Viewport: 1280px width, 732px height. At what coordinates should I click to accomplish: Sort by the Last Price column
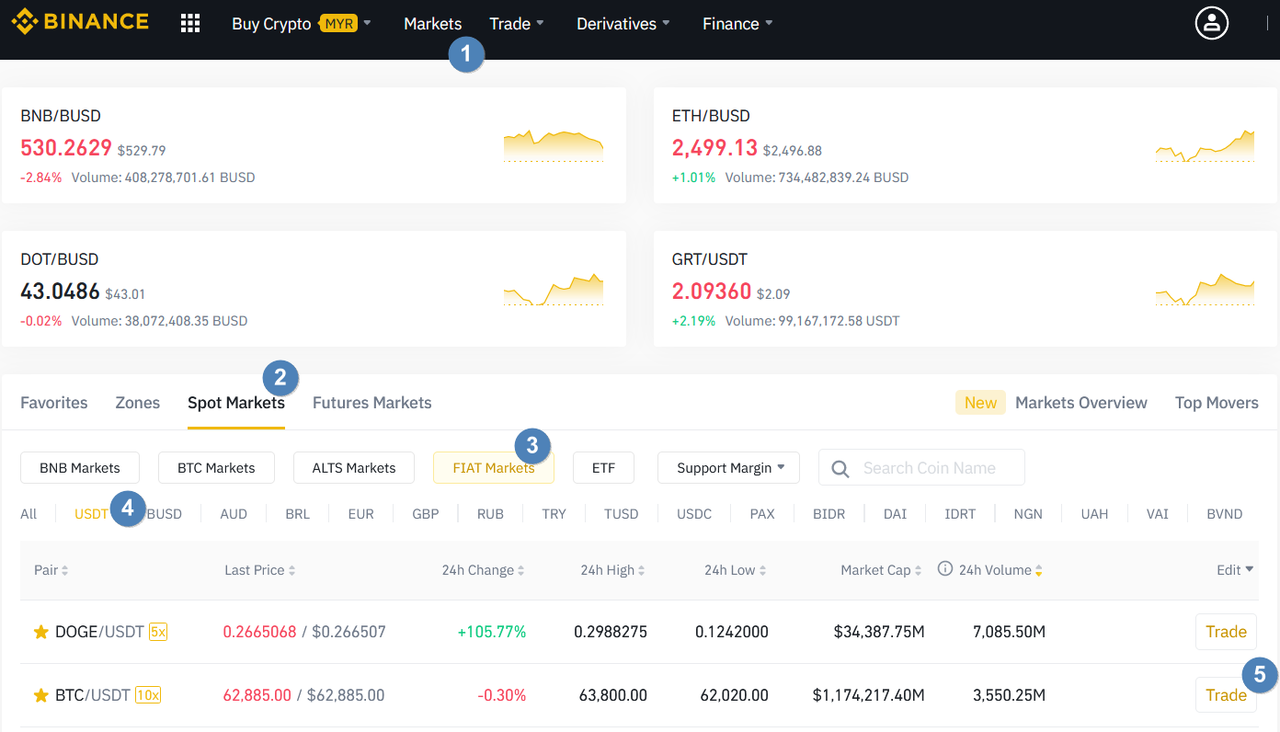coord(259,570)
